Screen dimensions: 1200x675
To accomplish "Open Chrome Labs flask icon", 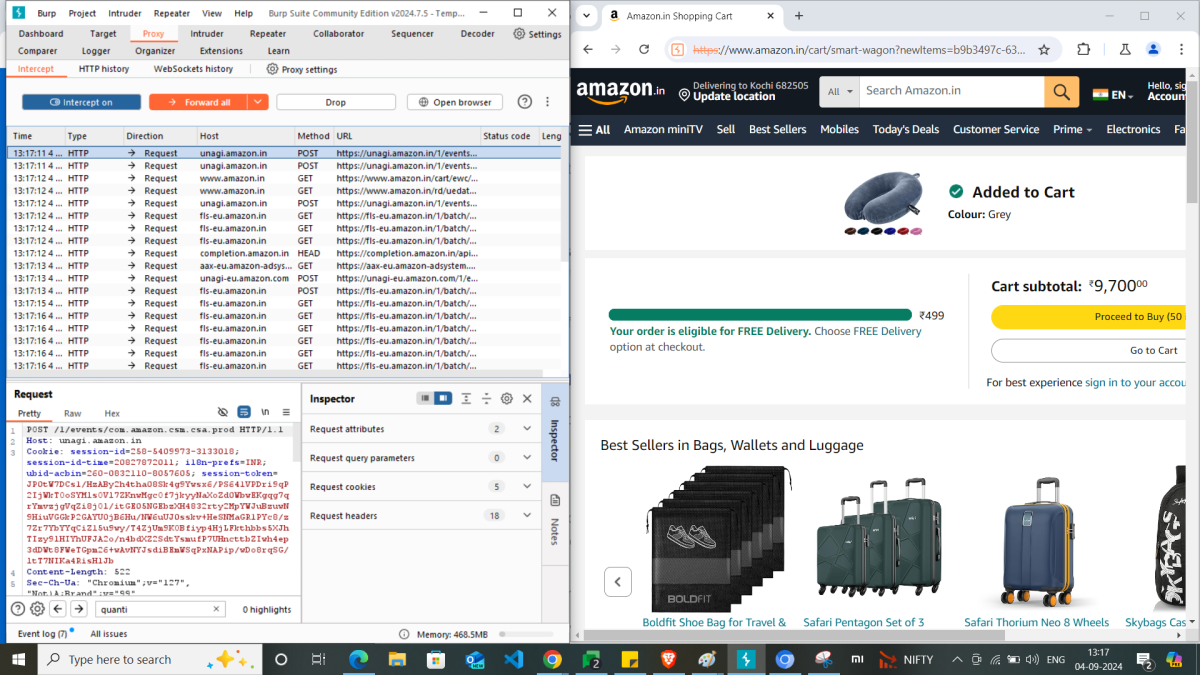I will (x=1125, y=49).
